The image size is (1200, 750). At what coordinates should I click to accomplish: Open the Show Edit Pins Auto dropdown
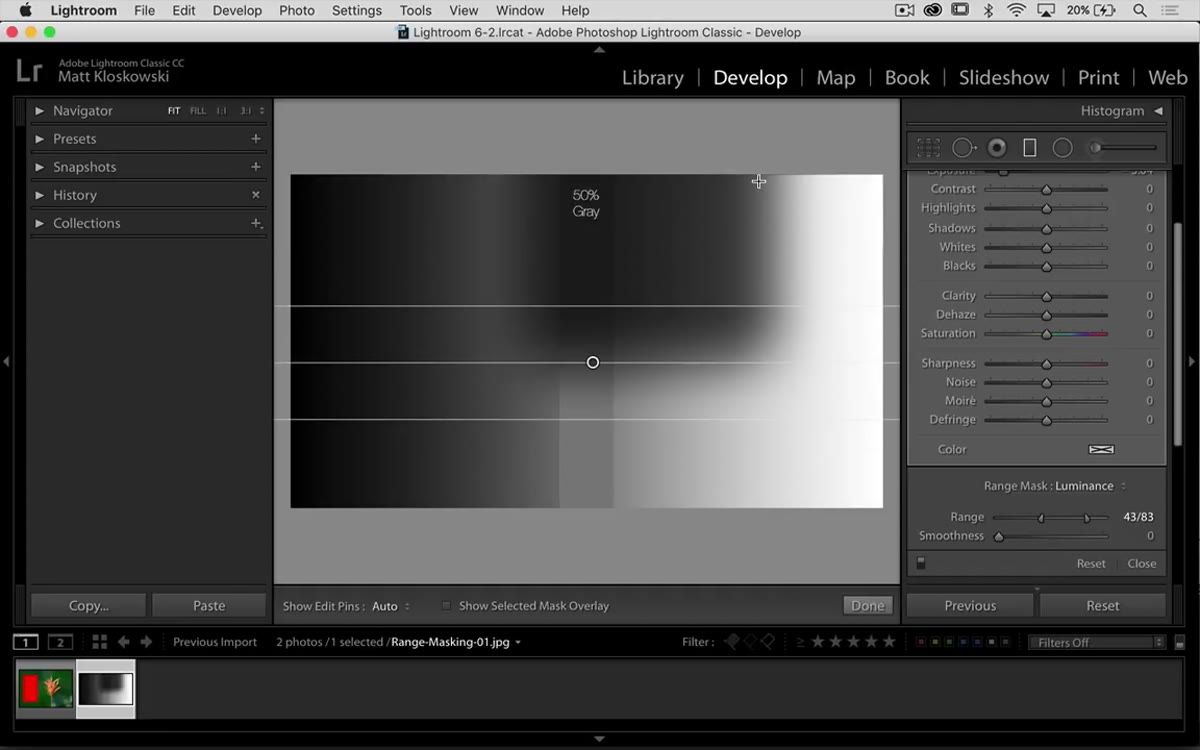click(x=391, y=606)
